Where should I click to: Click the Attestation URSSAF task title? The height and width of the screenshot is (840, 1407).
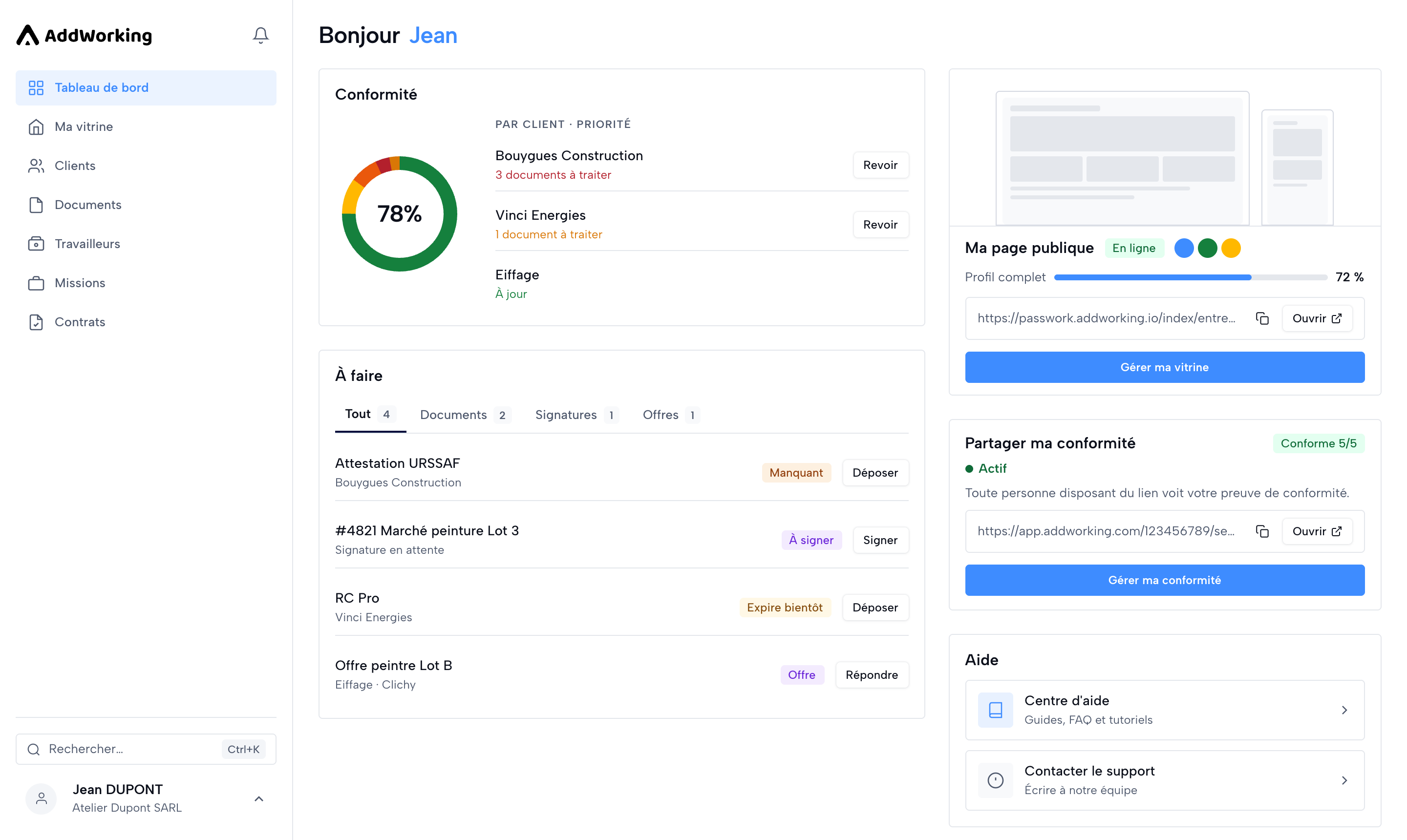point(398,463)
